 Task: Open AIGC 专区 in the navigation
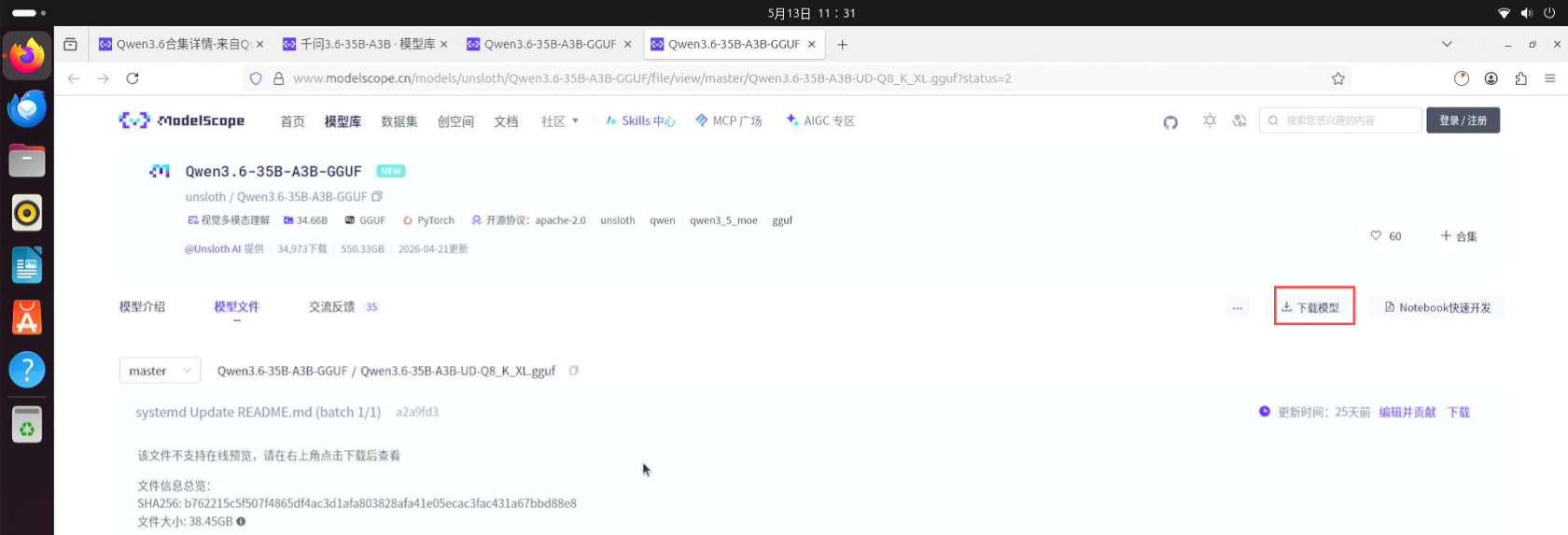coord(820,121)
